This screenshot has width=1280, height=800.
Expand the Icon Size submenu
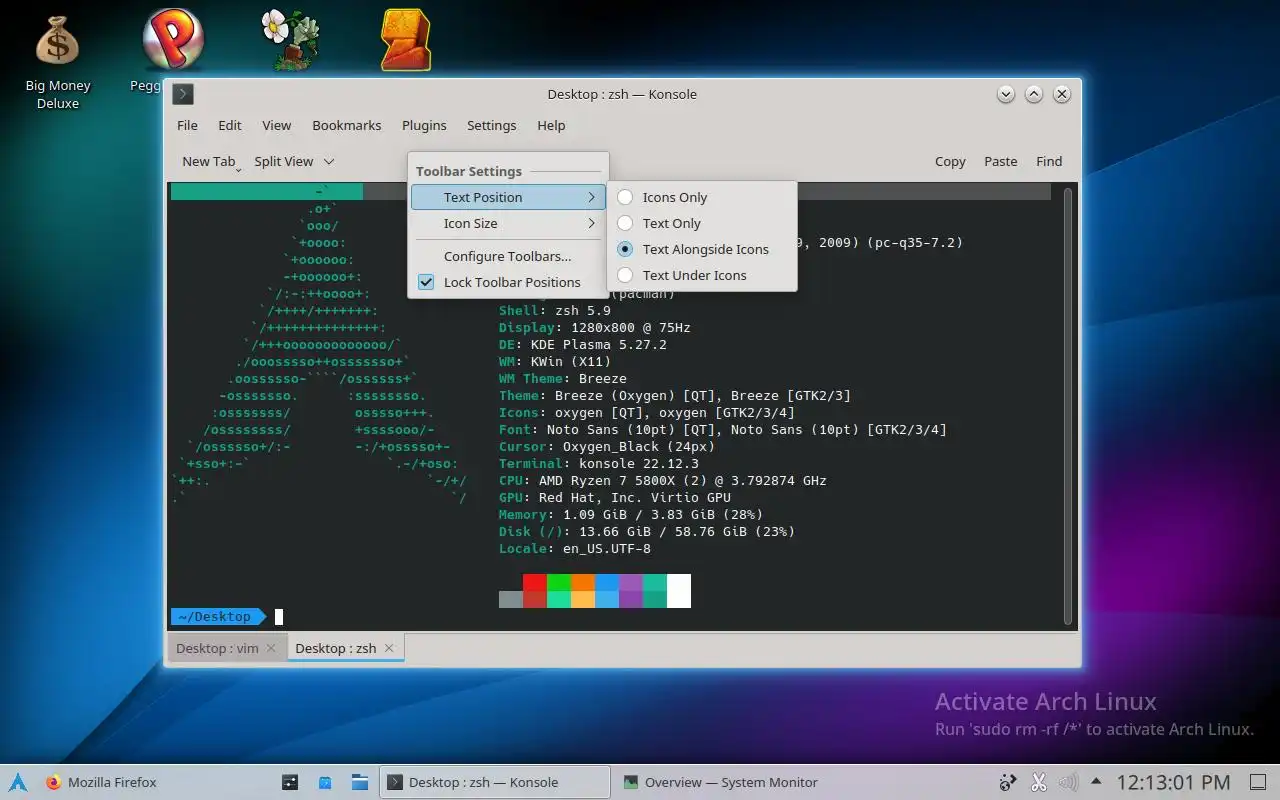508,223
